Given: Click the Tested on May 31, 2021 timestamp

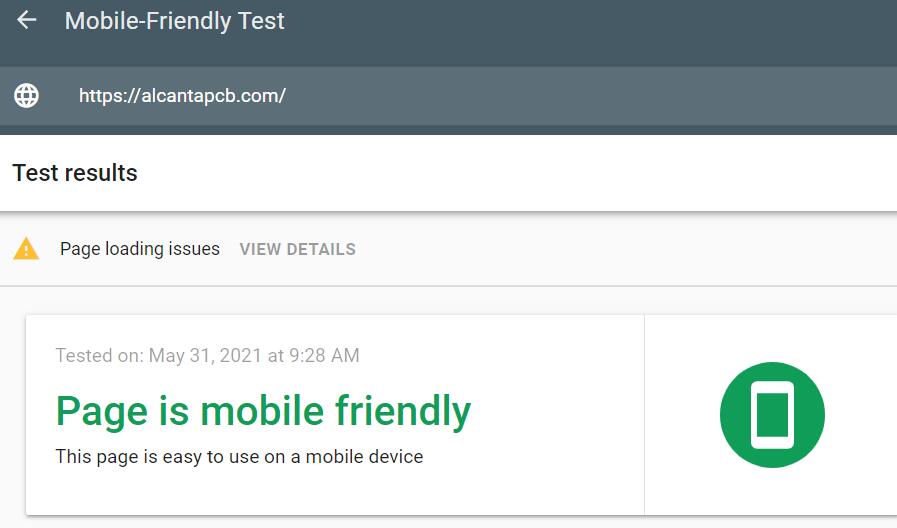Looking at the screenshot, I should (207, 355).
